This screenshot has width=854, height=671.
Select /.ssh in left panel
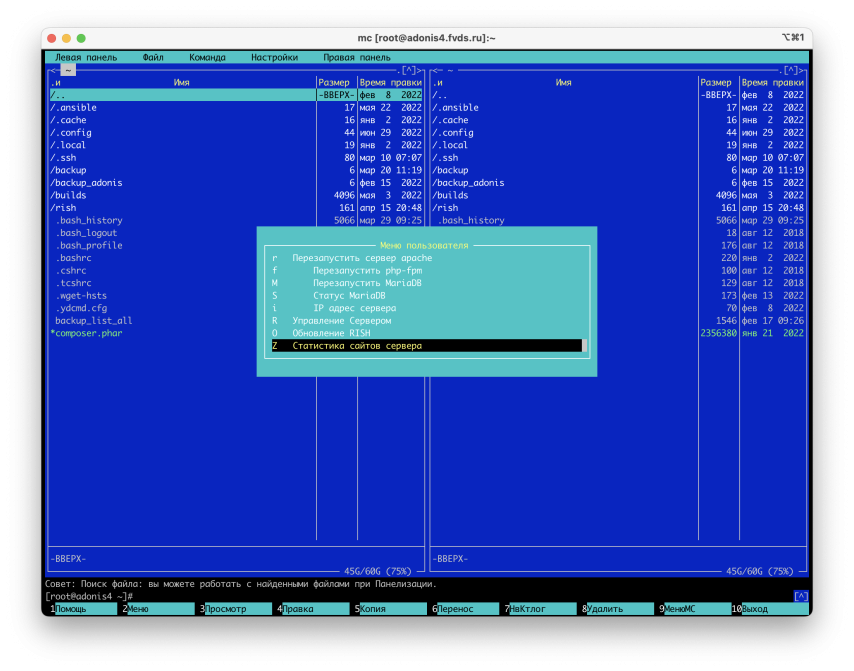tap(236, 158)
